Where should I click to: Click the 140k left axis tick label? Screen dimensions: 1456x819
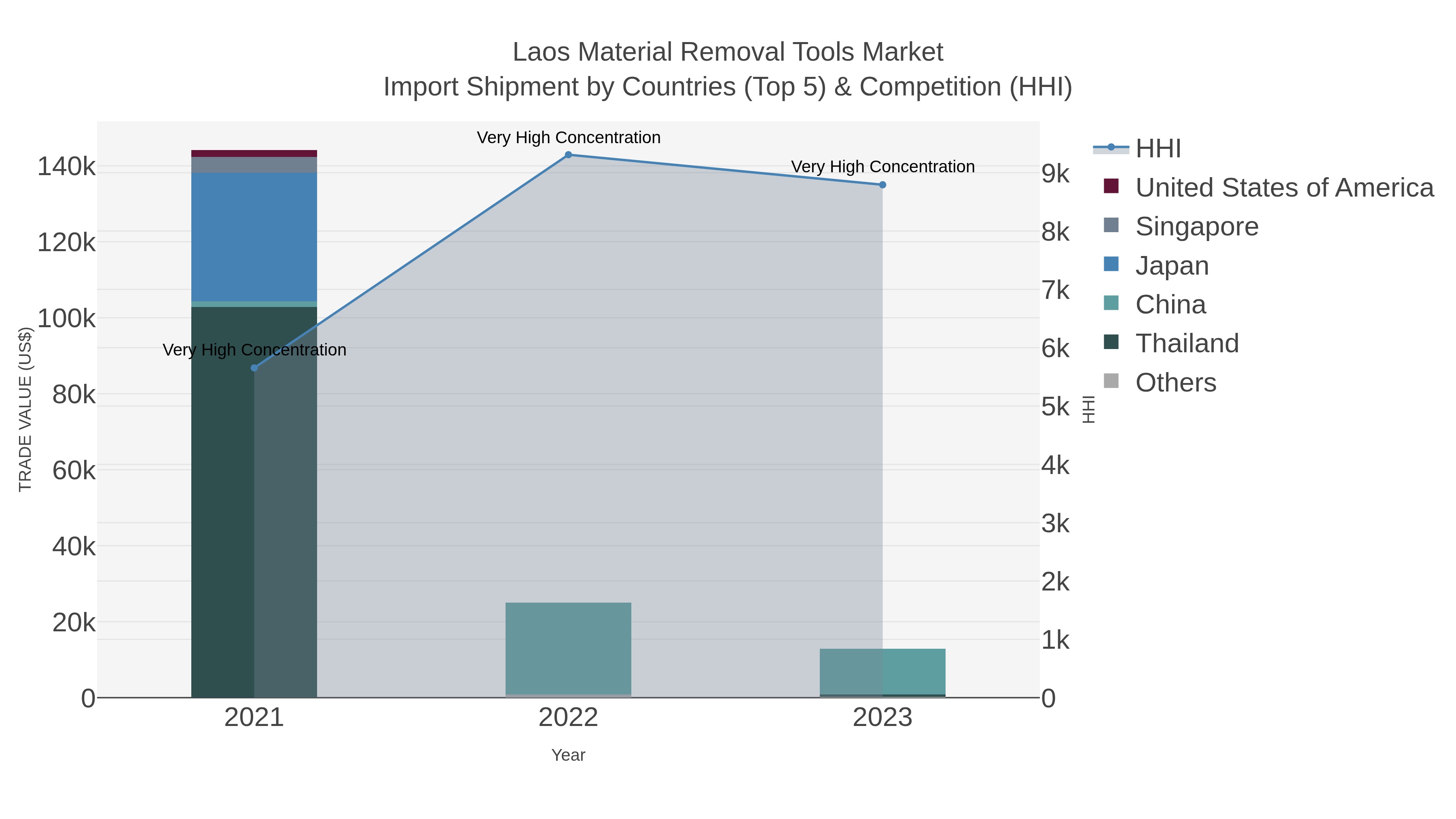tap(67, 167)
